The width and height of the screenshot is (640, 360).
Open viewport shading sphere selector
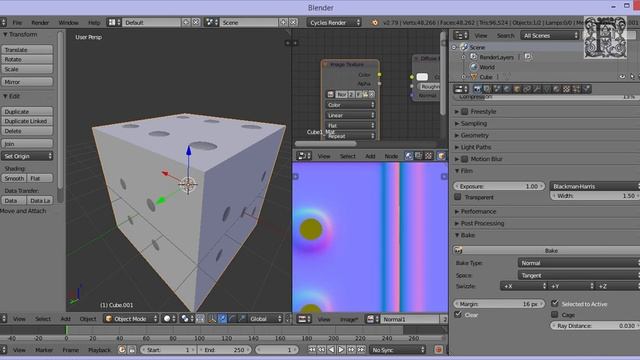pyautogui.click(x=169, y=319)
